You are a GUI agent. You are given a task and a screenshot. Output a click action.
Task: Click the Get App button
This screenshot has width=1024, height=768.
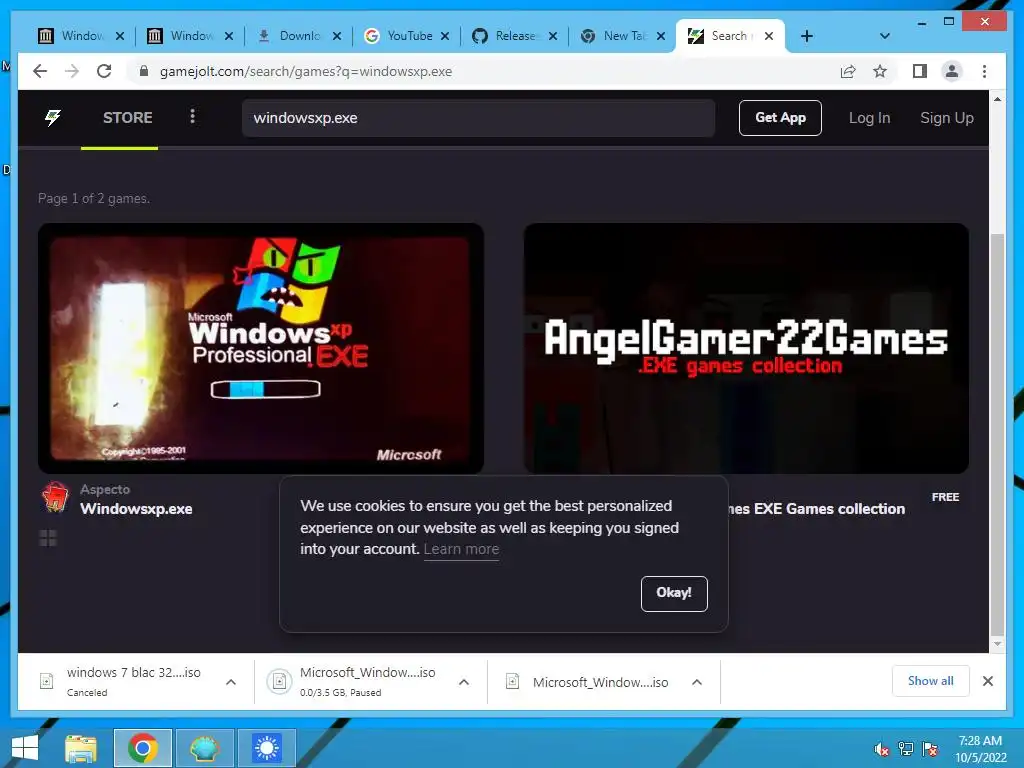[x=780, y=118]
